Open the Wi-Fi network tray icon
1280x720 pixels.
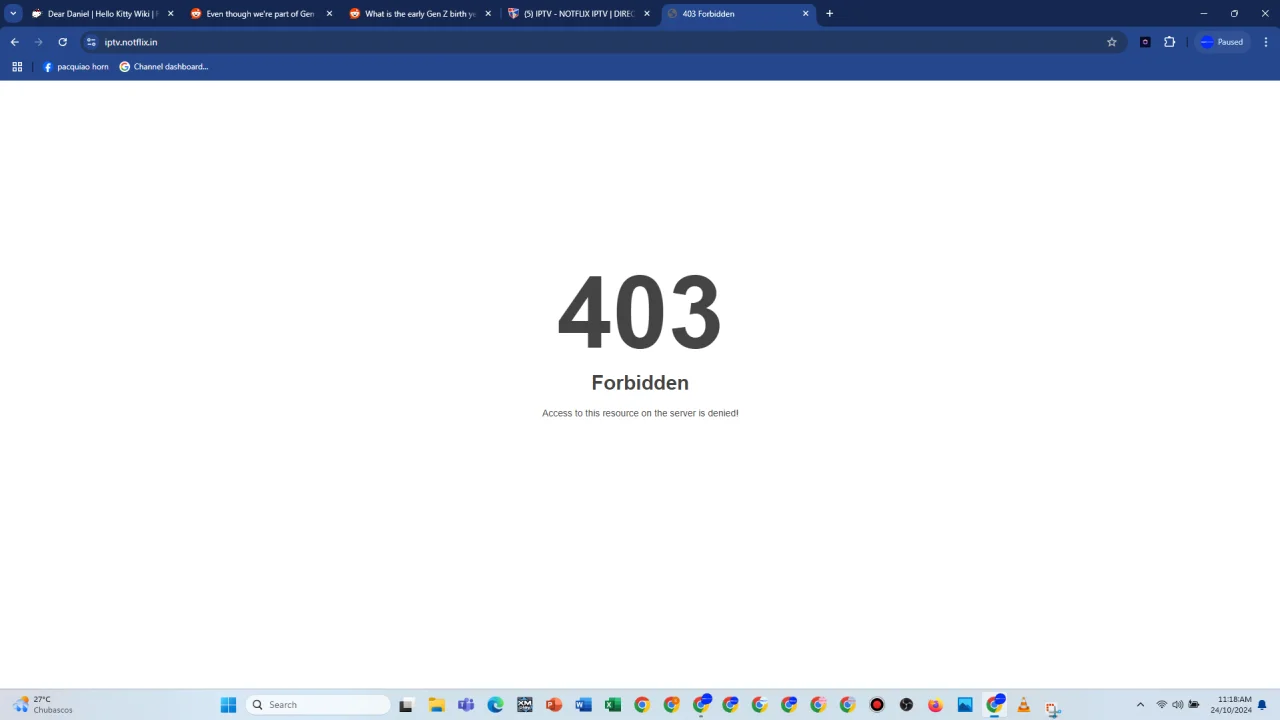pyautogui.click(x=1162, y=705)
